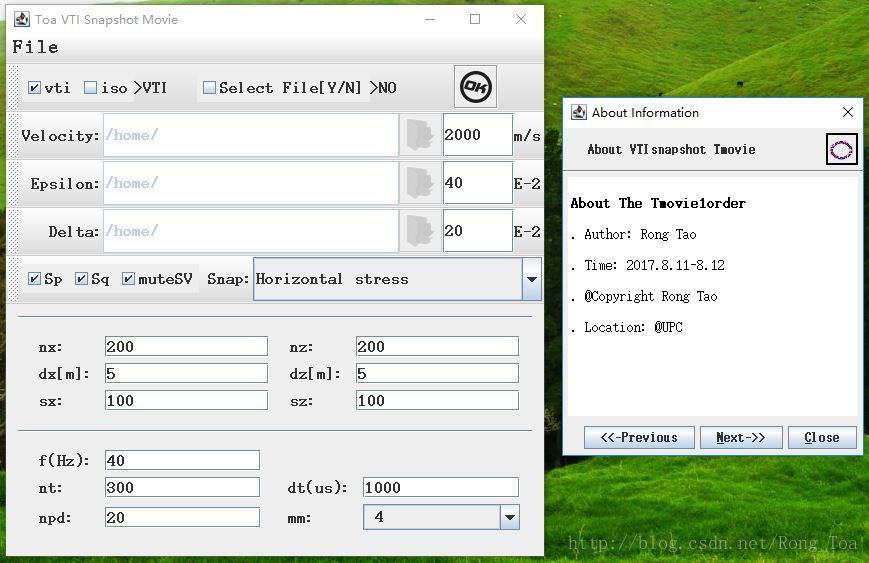The height and width of the screenshot is (563, 869).
Task: Open Epsilon file browse folder icon
Action: 420,183
